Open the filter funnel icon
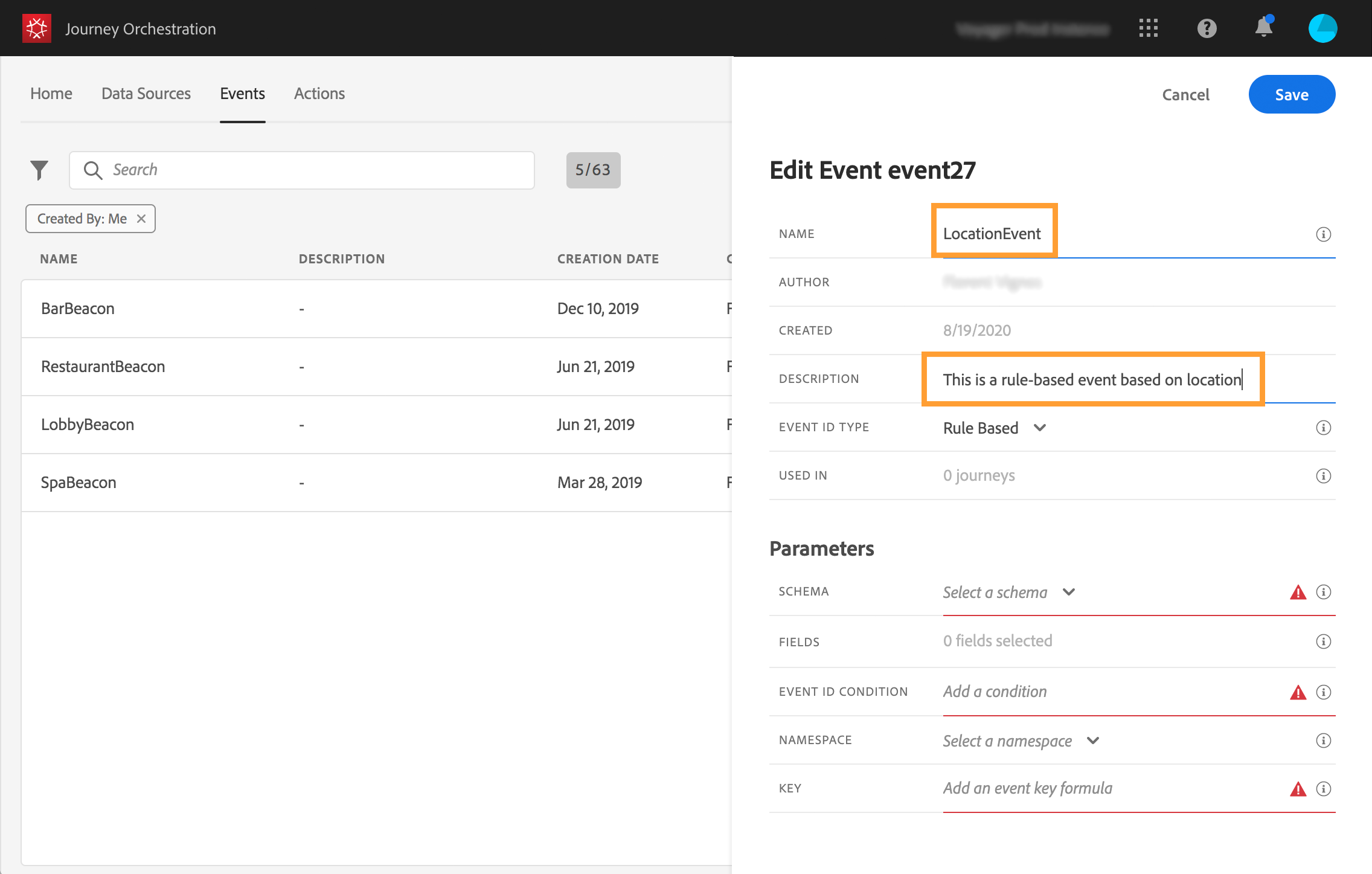Screen dimensions: 1372x874 (x=39, y=170)
